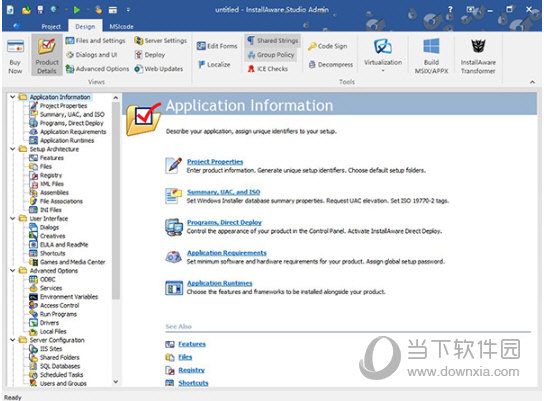Run ICE Checks tool

267,69
